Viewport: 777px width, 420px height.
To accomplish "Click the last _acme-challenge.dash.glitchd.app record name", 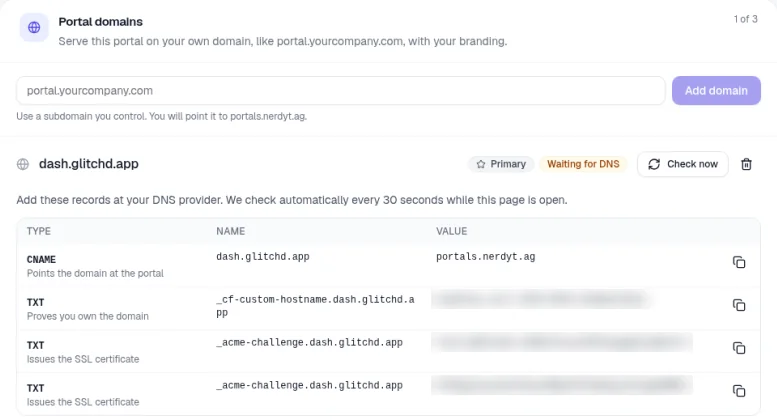I will [x=309, y=385].
